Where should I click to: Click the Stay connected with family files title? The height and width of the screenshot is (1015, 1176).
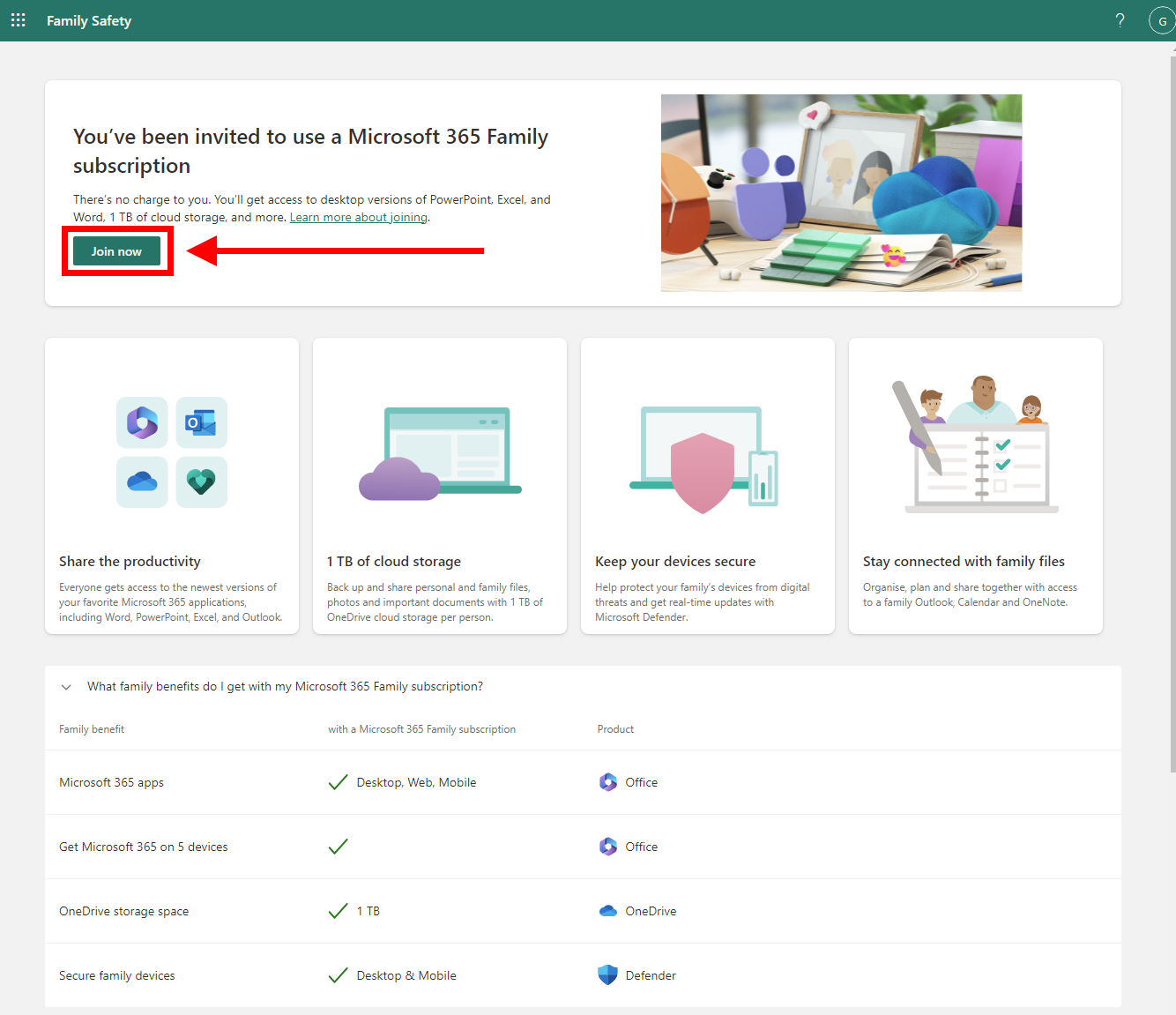tap(964, 562)
